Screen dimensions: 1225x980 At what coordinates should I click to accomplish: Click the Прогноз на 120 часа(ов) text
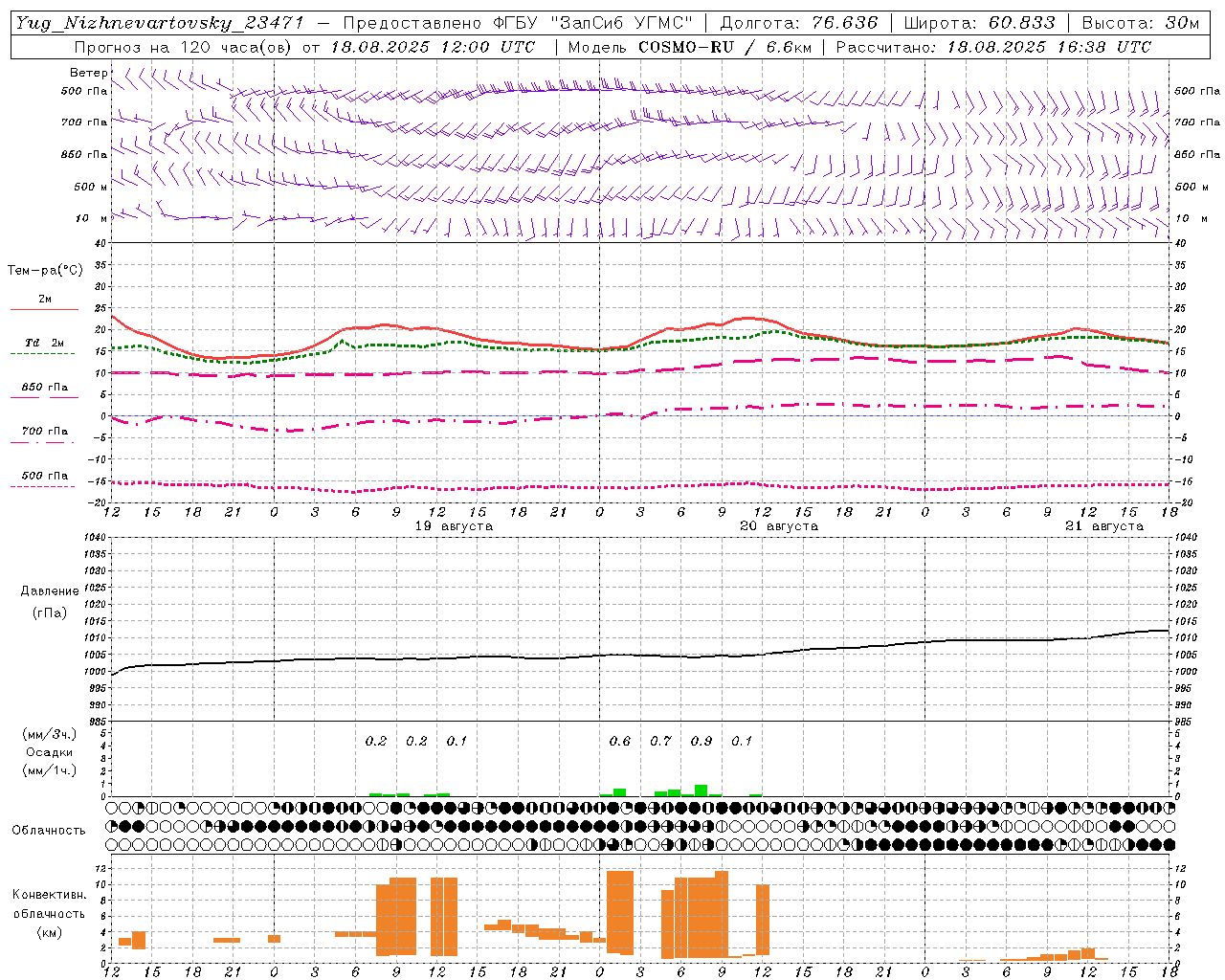click(x=185, y=47)
